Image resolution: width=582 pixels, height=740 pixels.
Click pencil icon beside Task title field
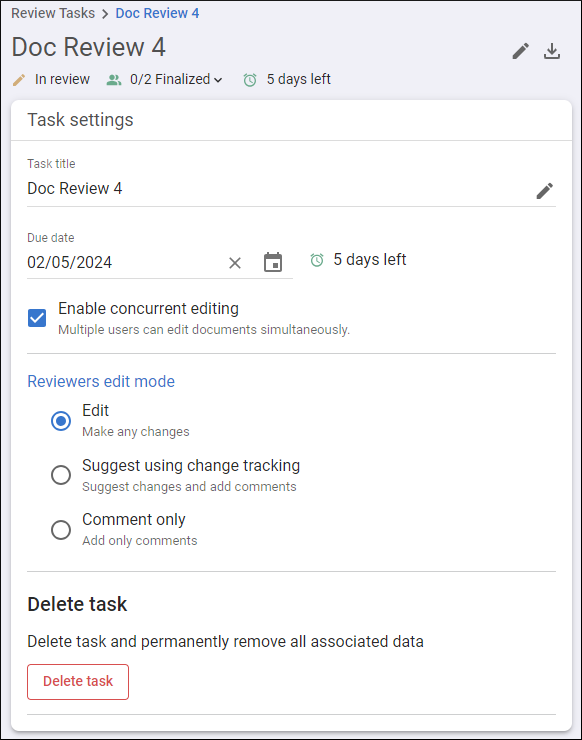click(x=545, y=191)
